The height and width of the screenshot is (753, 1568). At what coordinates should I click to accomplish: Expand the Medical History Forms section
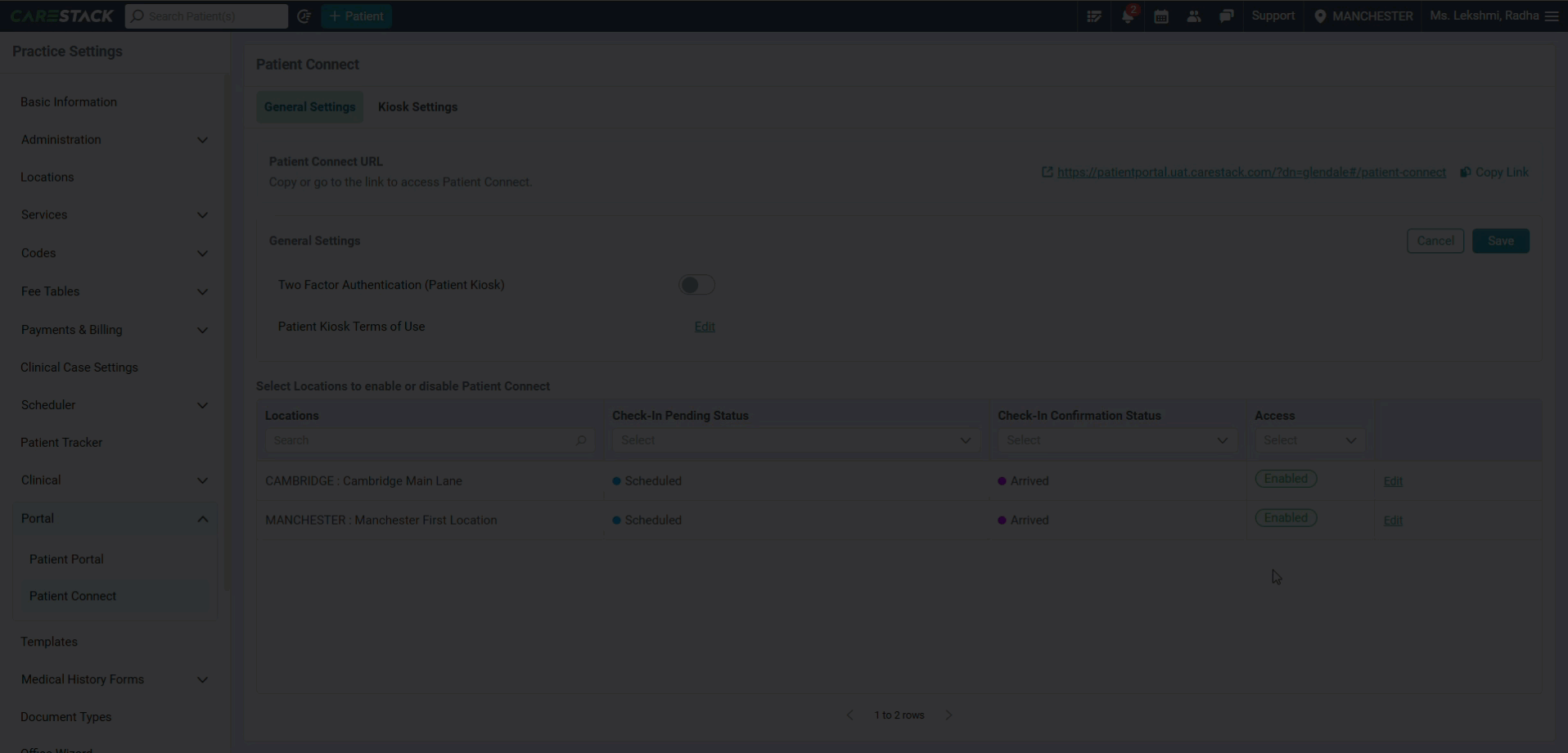(115, 679)
